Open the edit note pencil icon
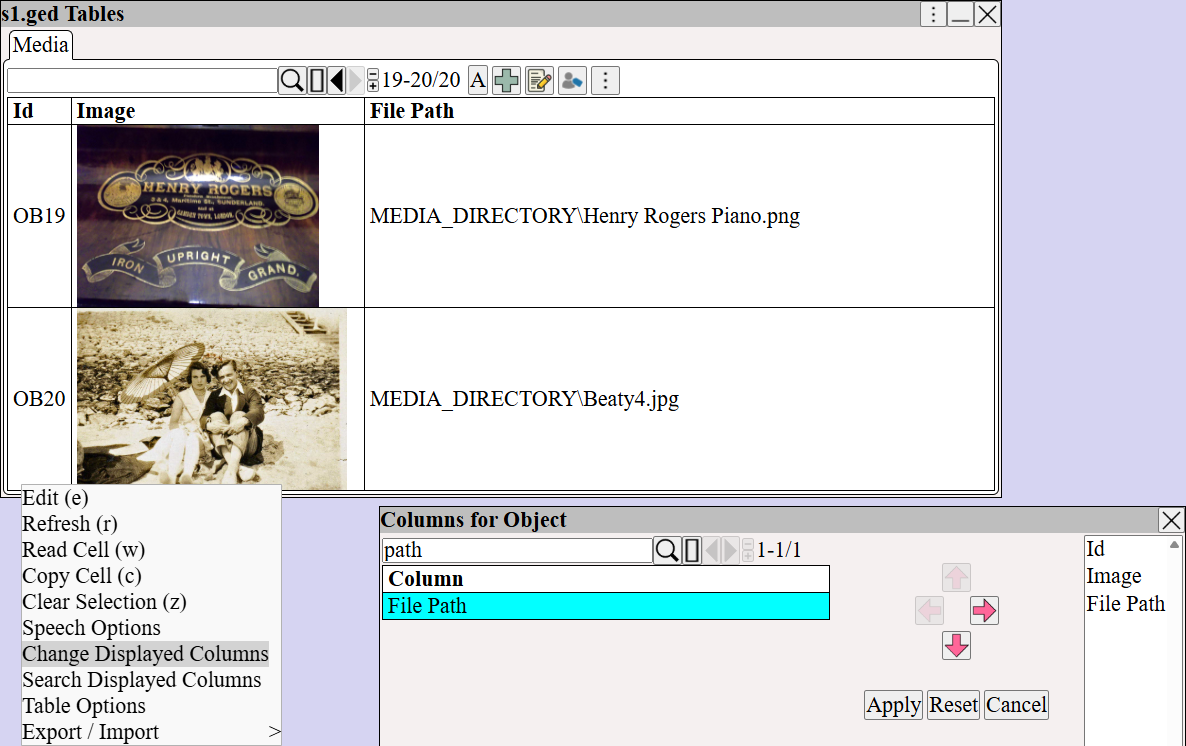 pos(539,80)
